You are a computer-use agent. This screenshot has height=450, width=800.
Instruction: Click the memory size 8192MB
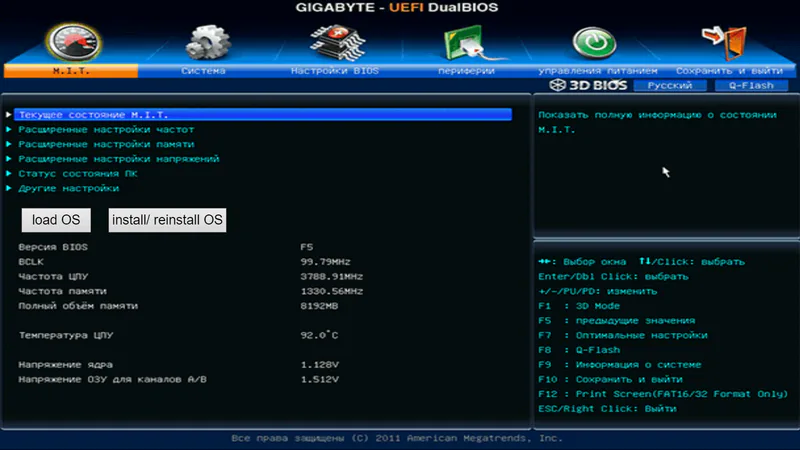[319, 306]
